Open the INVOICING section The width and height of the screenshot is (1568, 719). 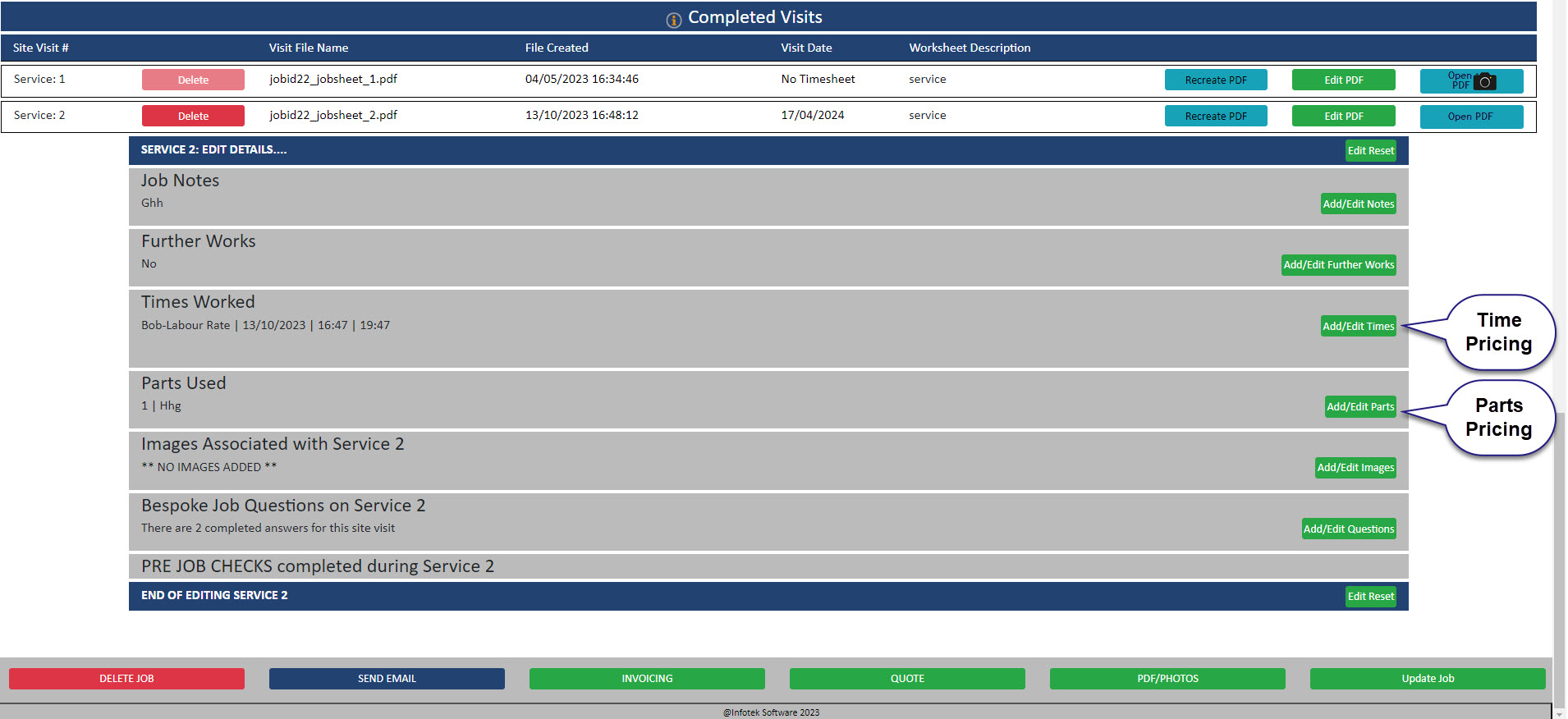tap(647, 678)
